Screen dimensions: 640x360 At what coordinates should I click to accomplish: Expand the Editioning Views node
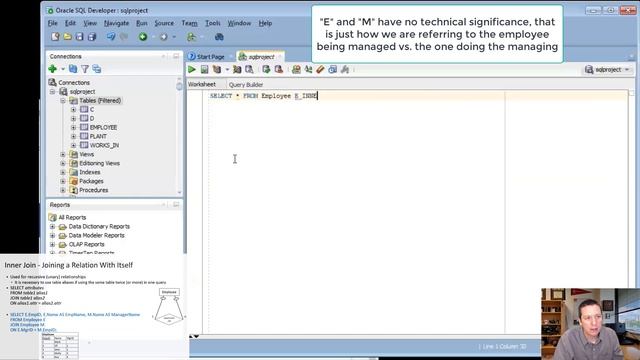[x=63, y=163]
